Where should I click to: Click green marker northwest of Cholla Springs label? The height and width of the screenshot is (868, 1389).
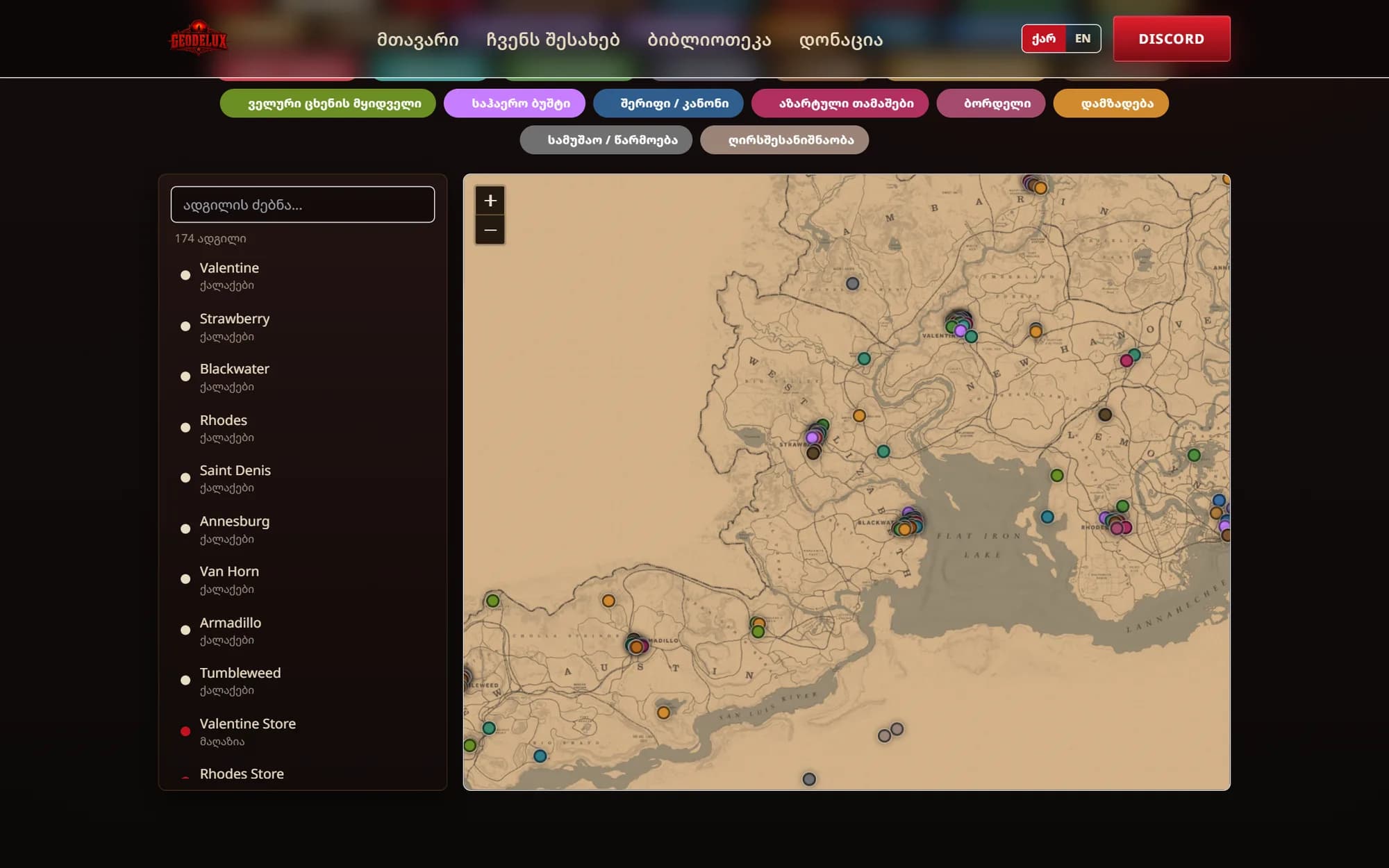point(492,601)
